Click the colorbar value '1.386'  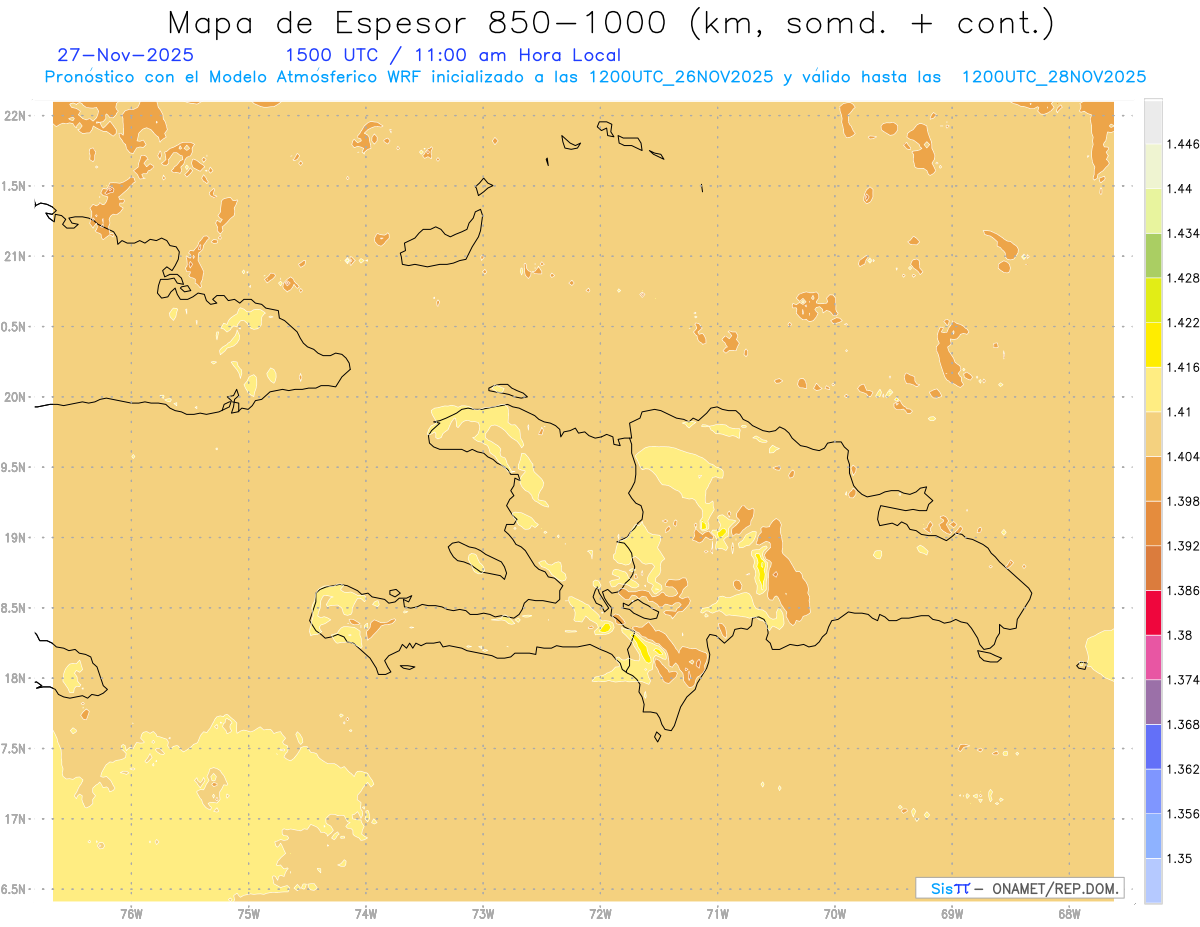[1183, 591]
